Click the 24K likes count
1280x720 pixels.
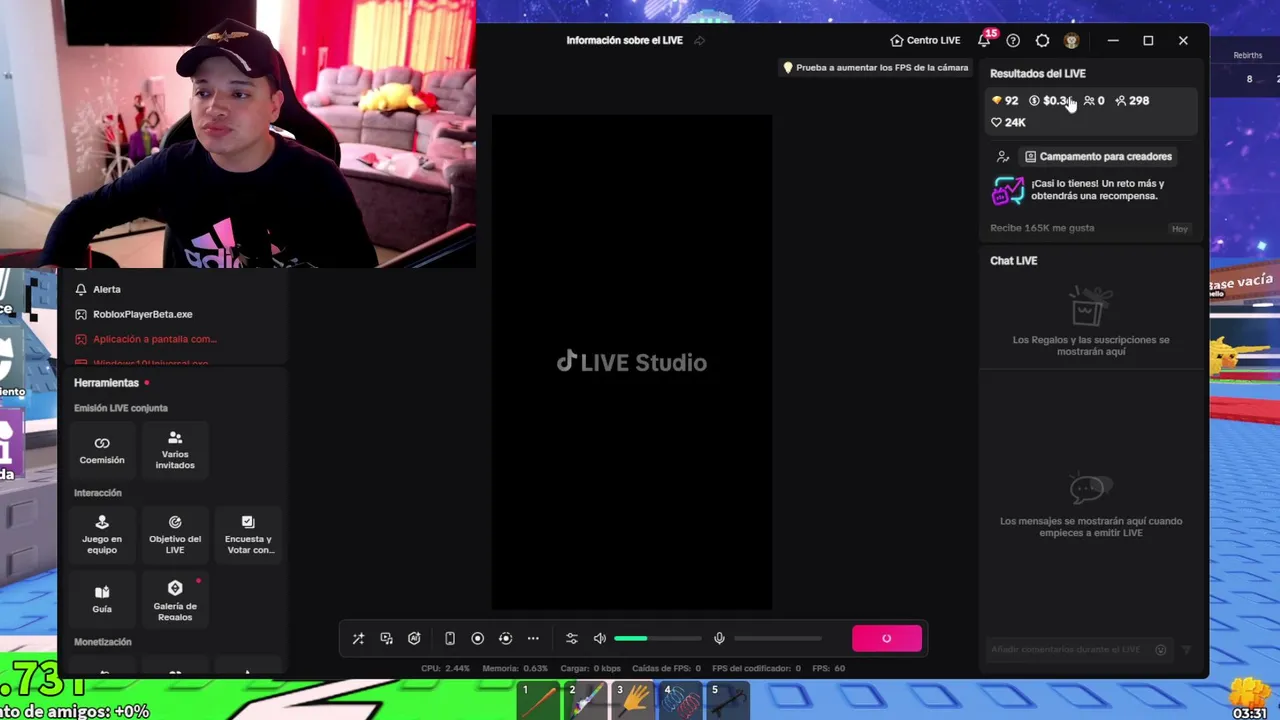point(1008,122)
